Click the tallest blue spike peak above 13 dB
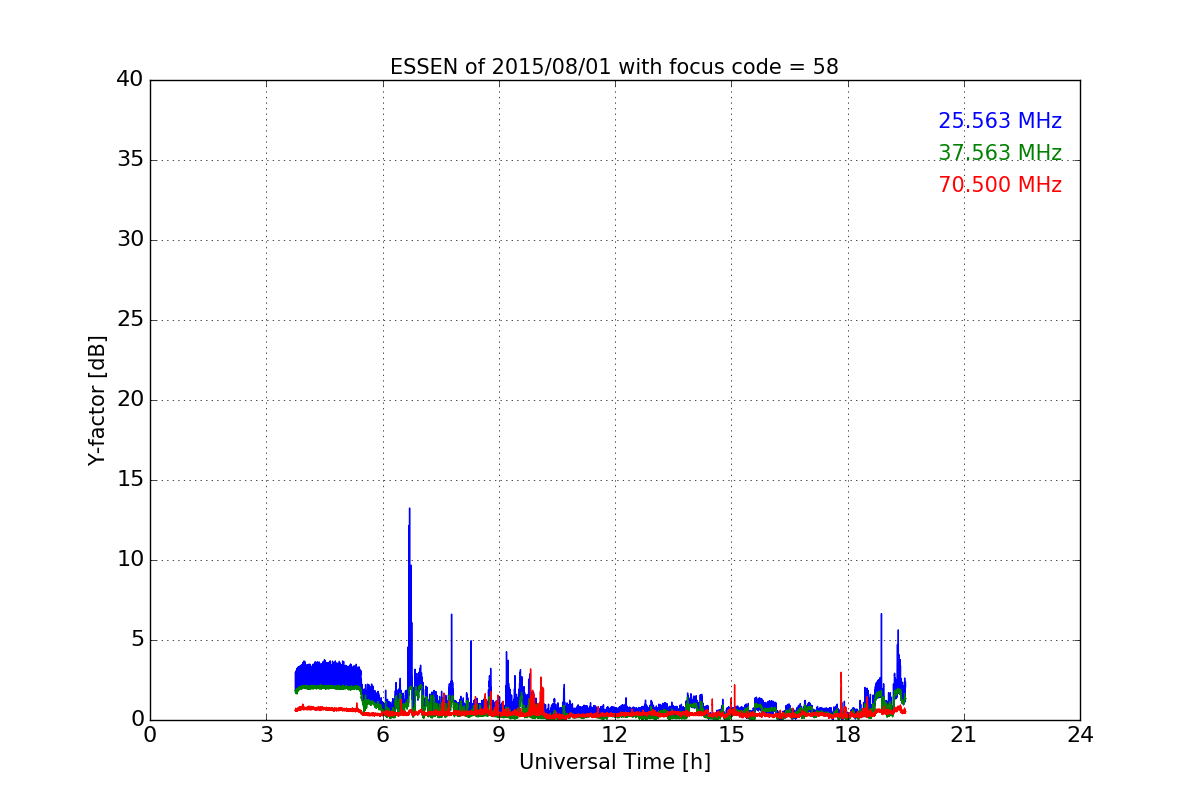Image resolution: width=1200 pixels, height=800 pixels. [x=409, y=509]
